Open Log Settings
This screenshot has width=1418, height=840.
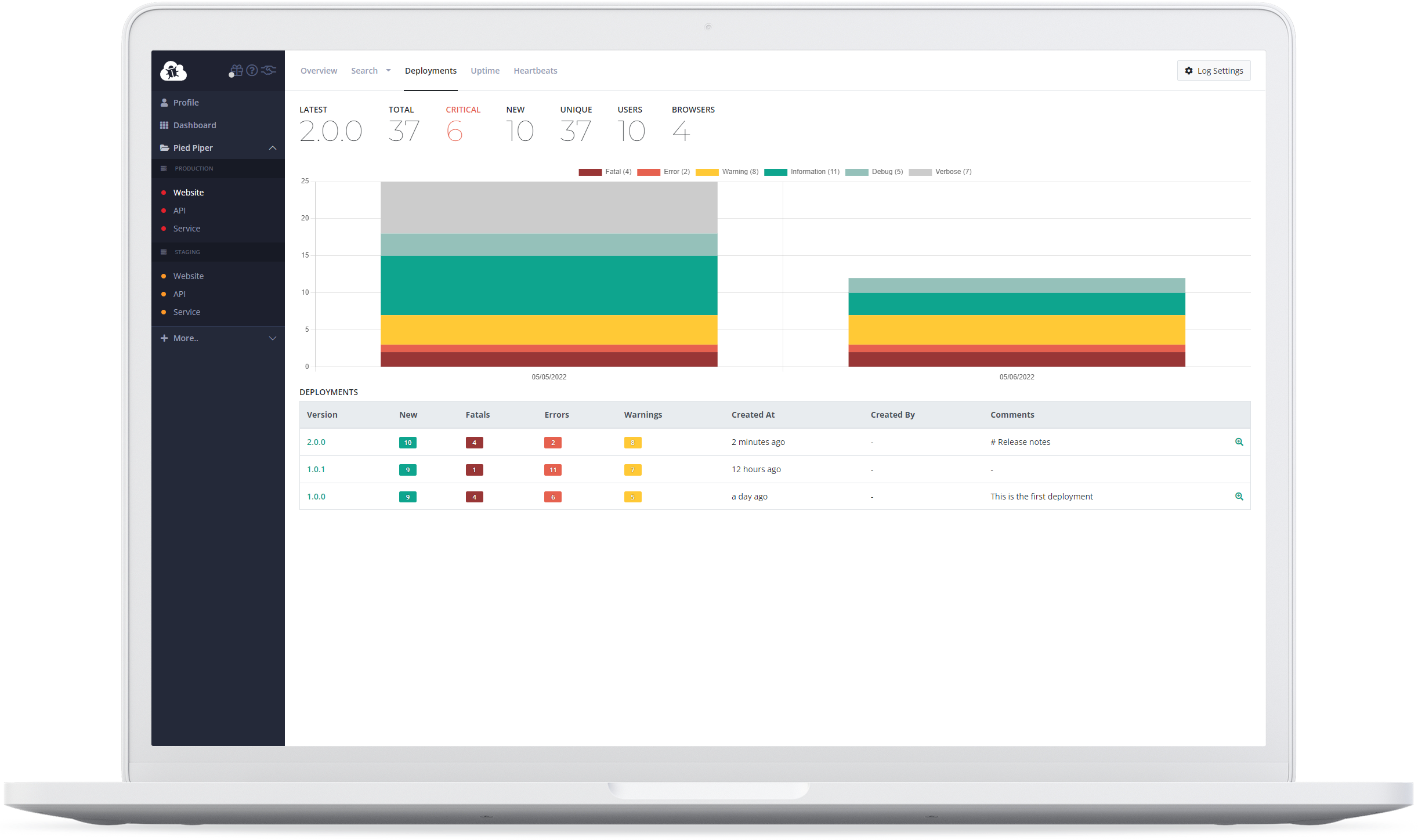coord(1213,70)
